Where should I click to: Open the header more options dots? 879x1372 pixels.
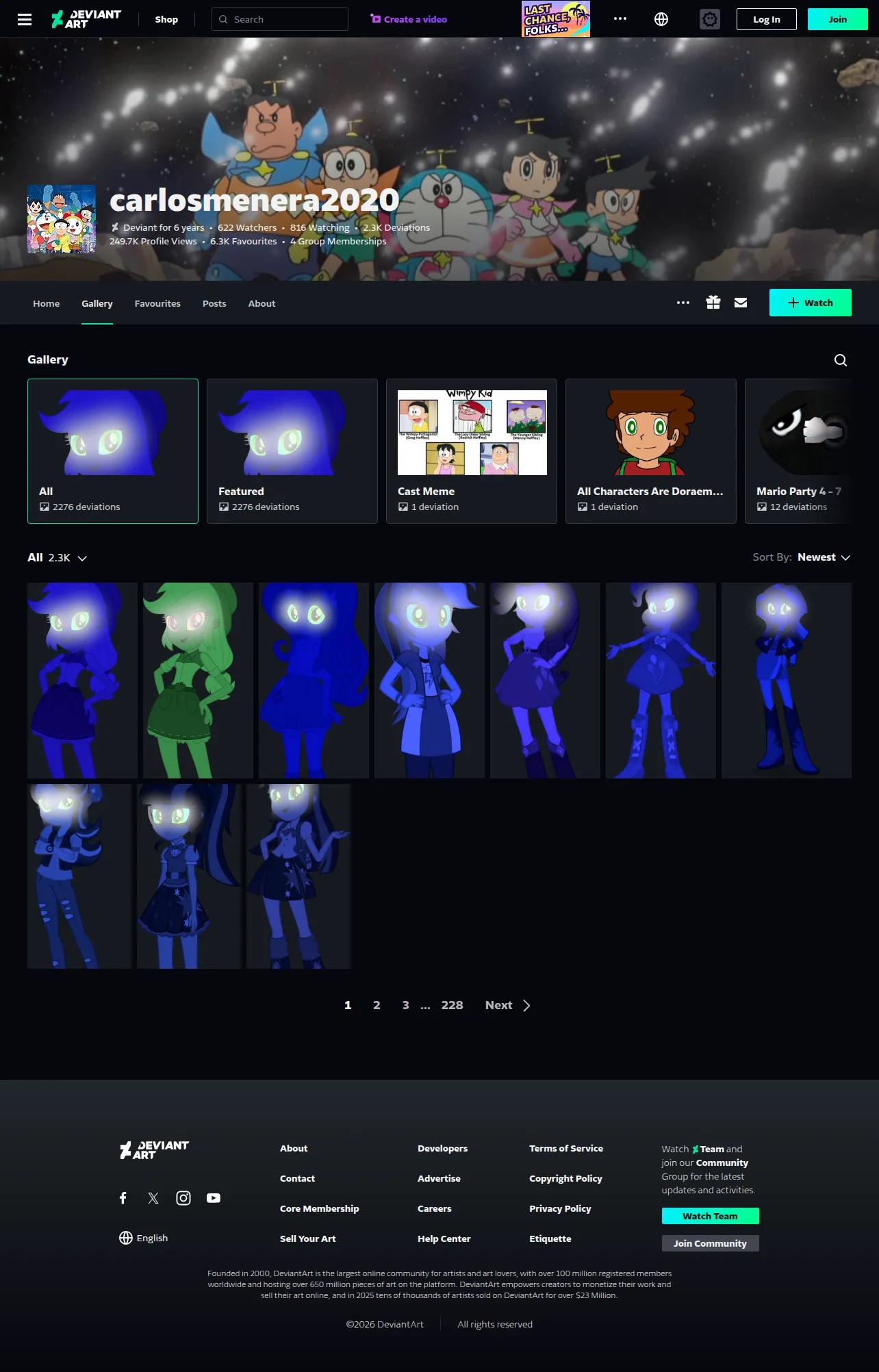coord(620,19)
